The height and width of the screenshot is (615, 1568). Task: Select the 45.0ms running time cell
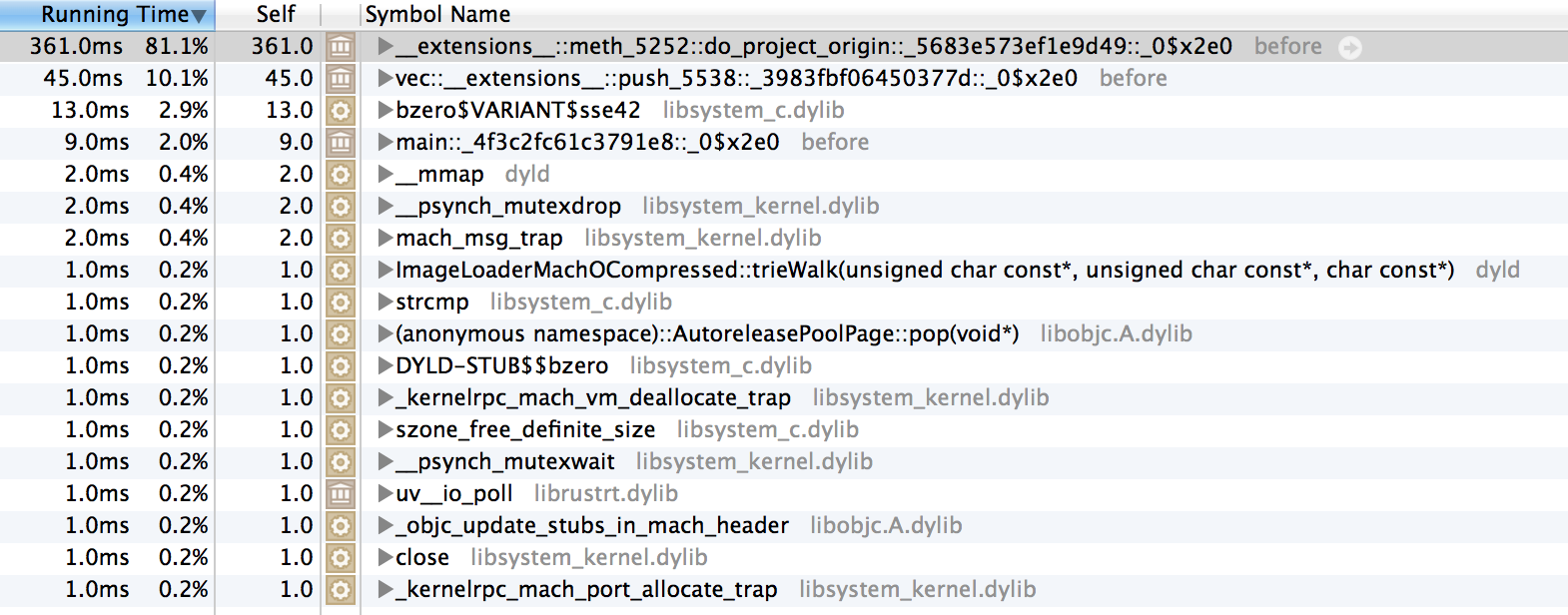coord(83,78)
